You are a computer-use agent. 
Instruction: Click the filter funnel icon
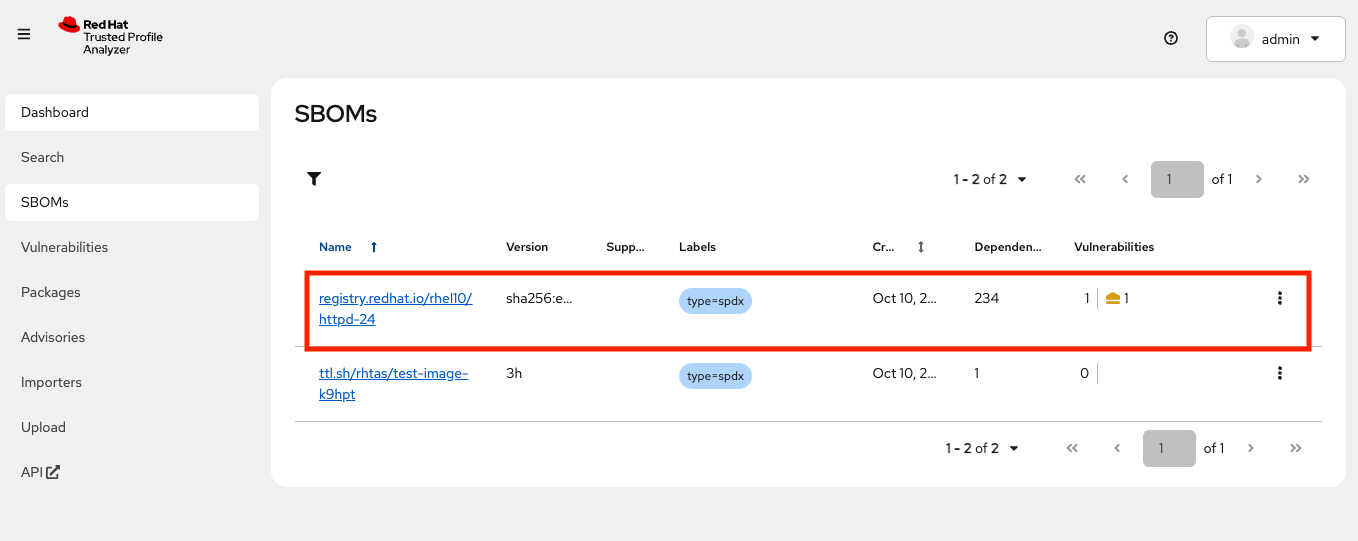(314, 179)
